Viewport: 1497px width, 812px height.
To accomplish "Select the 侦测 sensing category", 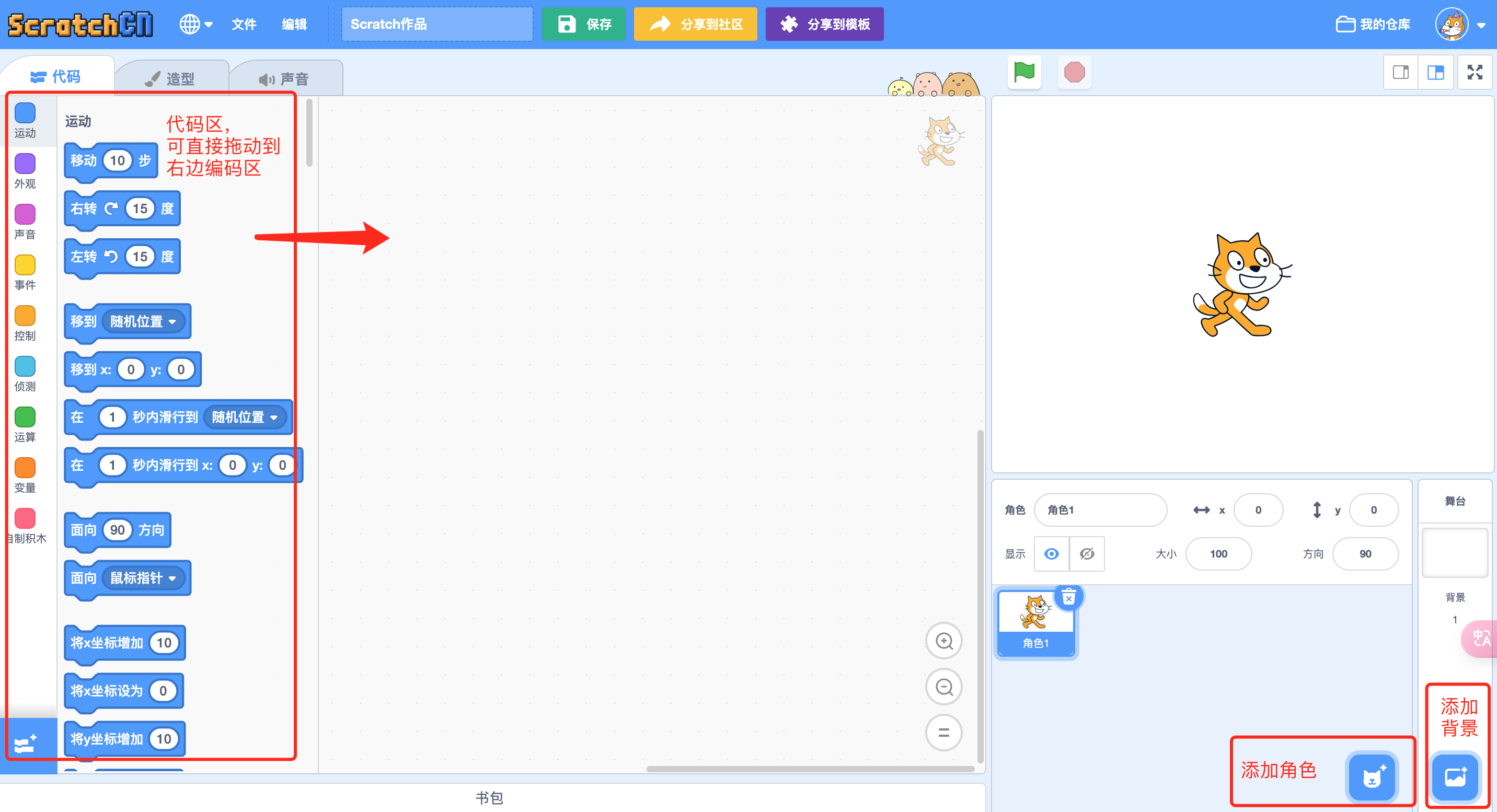I will 25,374.
